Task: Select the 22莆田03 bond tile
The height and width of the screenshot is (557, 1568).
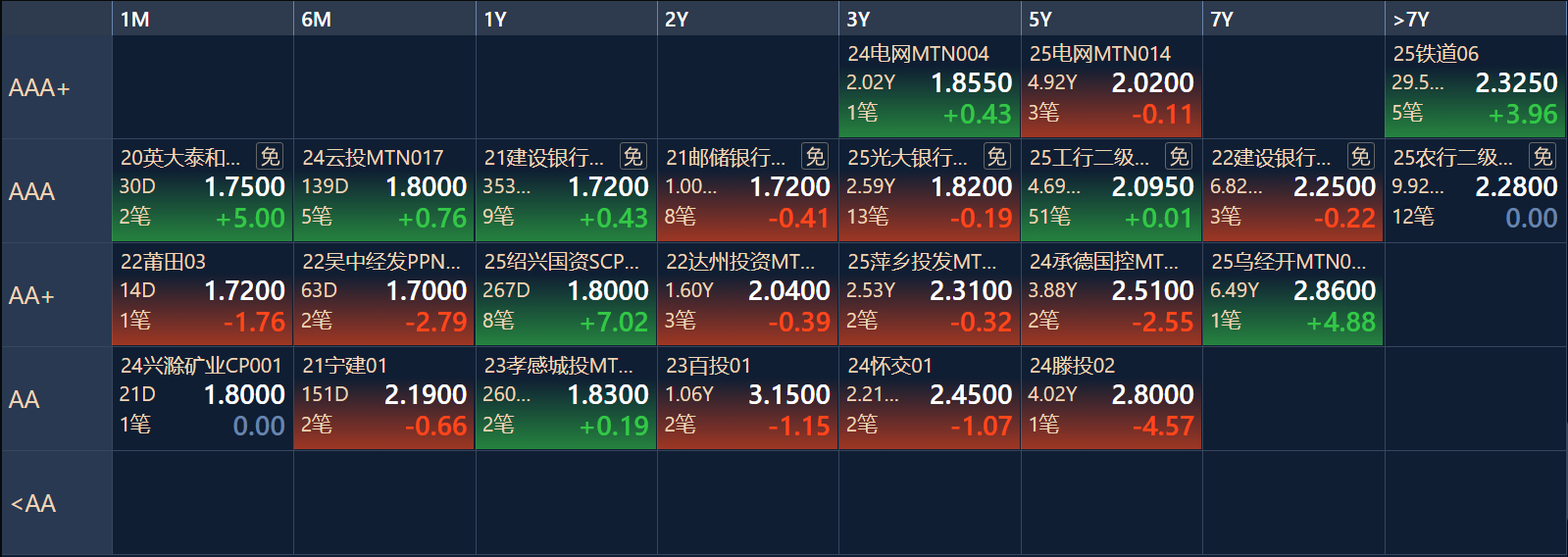Action: [x=203, y=294]
